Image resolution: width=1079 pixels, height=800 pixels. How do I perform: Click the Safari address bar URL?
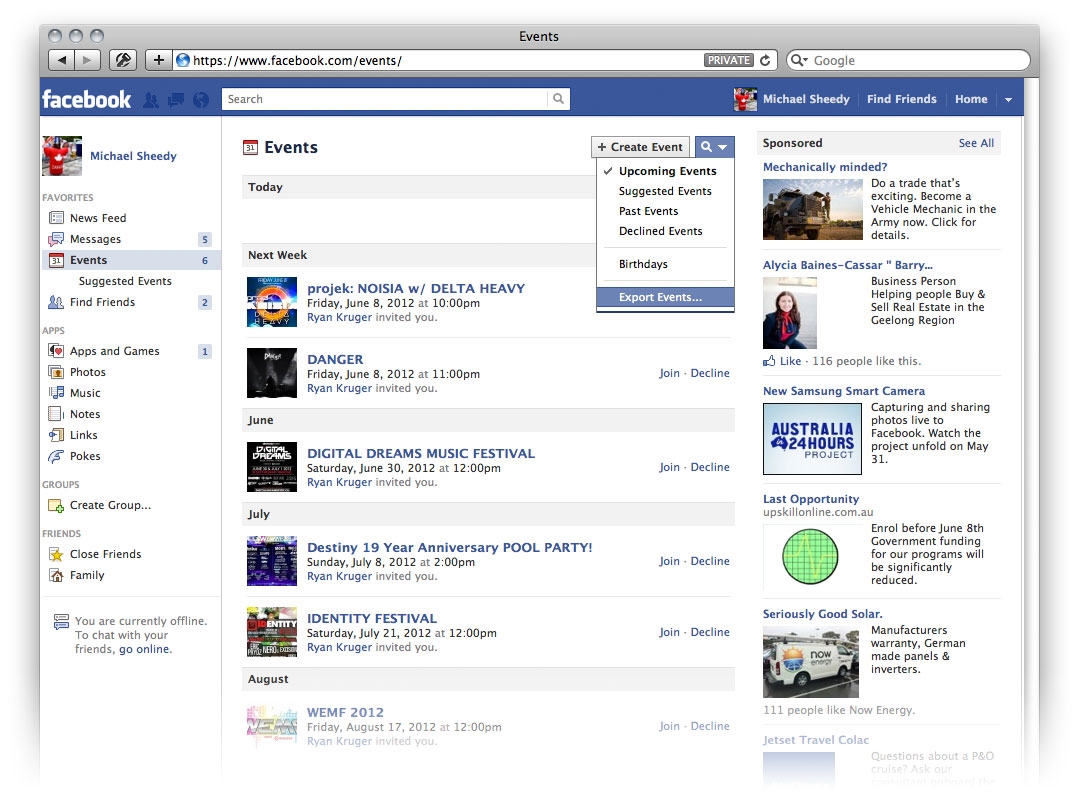pos(297,61)
